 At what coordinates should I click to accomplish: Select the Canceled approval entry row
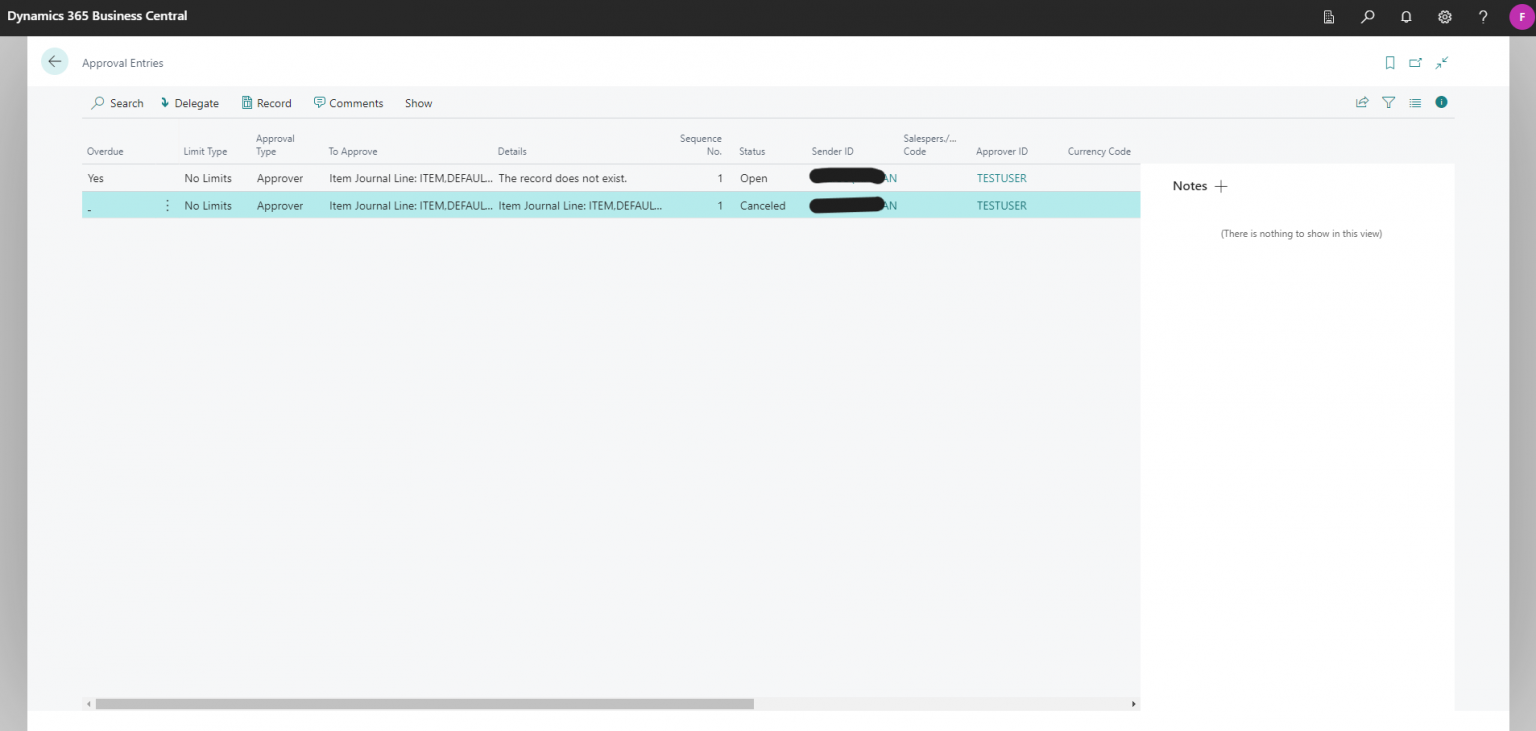tap(500, 205)
